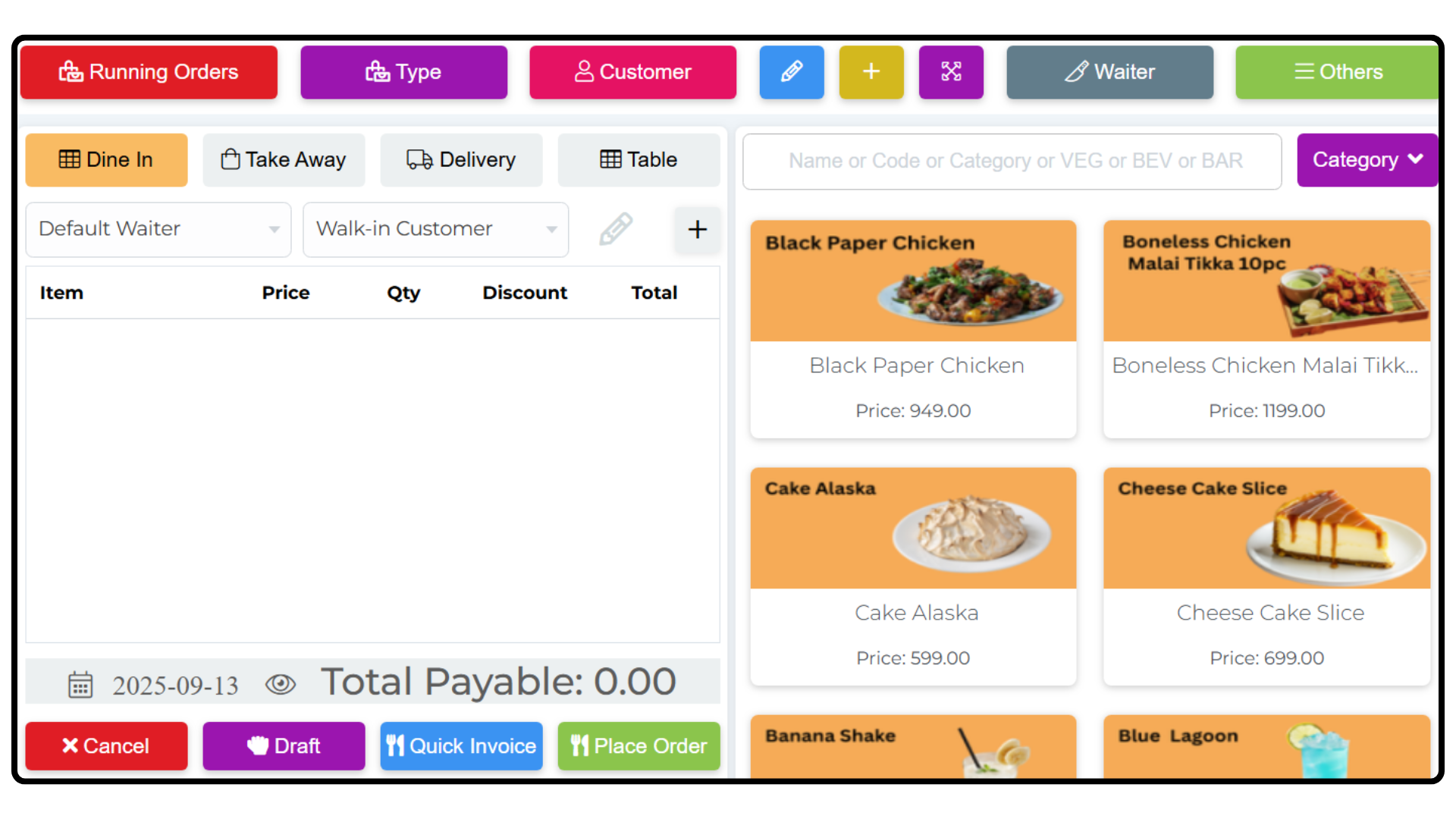The width and height of the screenshot is (1456, 819).
Task: Select the Dine In order type
Action: tap(106, 160)
